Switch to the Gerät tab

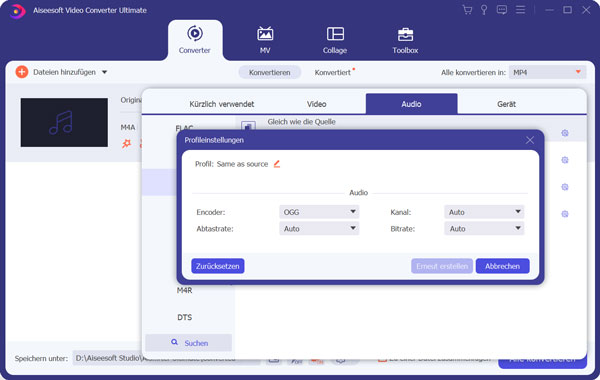point(506,104)
